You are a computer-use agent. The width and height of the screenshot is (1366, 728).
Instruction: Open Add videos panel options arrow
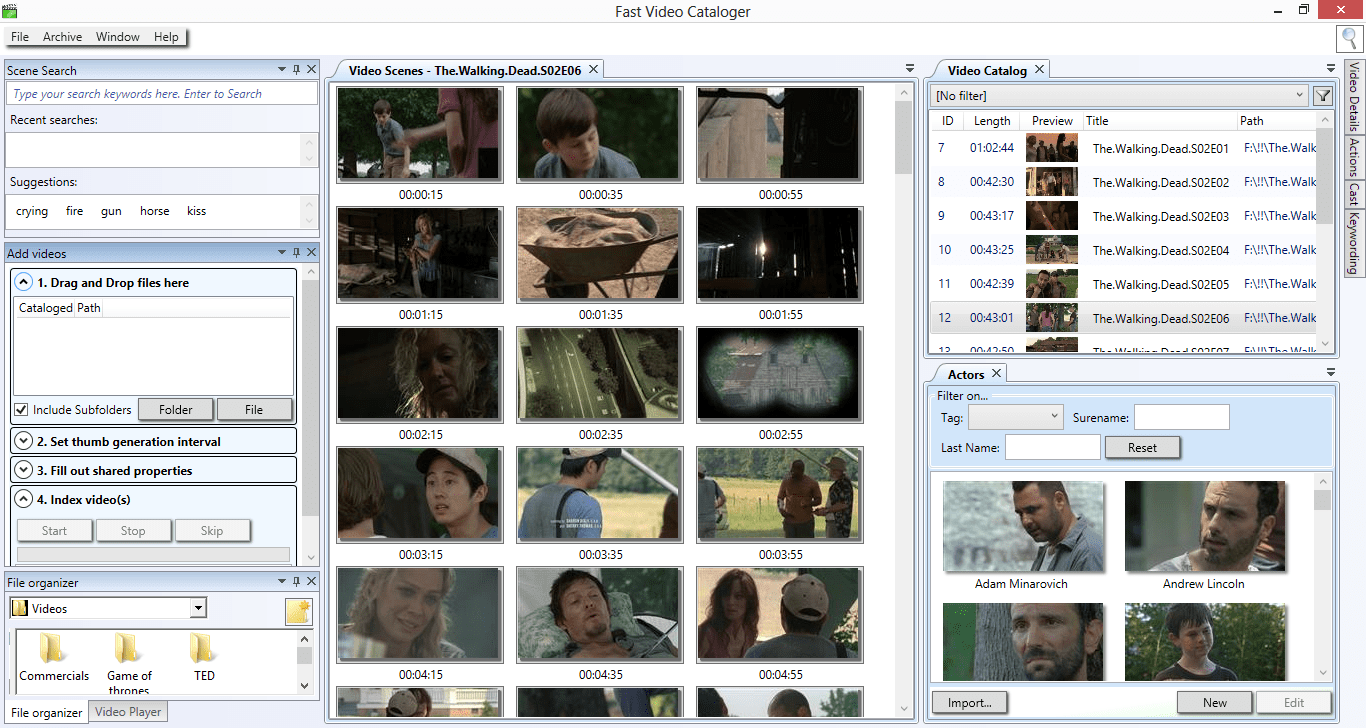click(x=282, y=253)
